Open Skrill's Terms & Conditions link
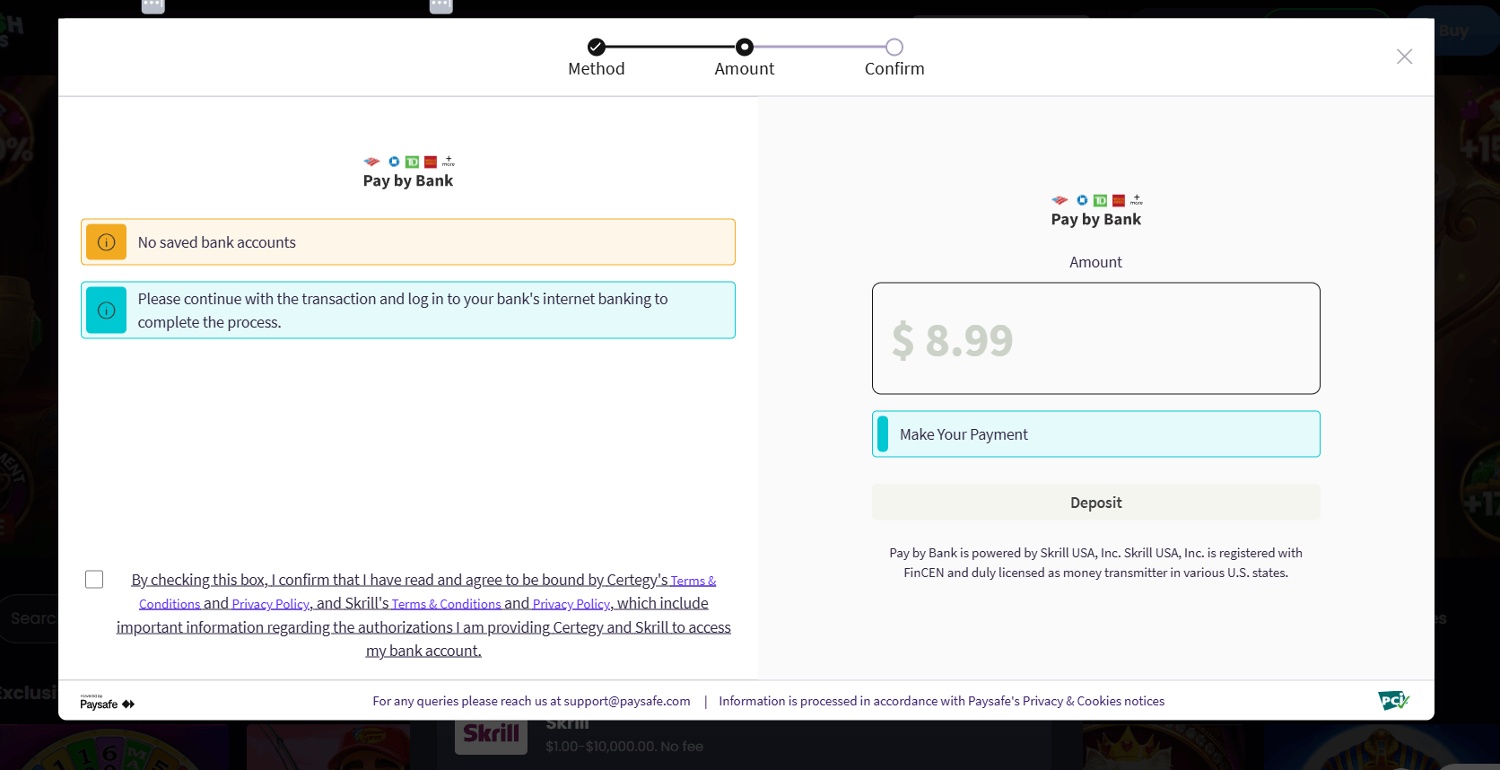 click(446, 604)
